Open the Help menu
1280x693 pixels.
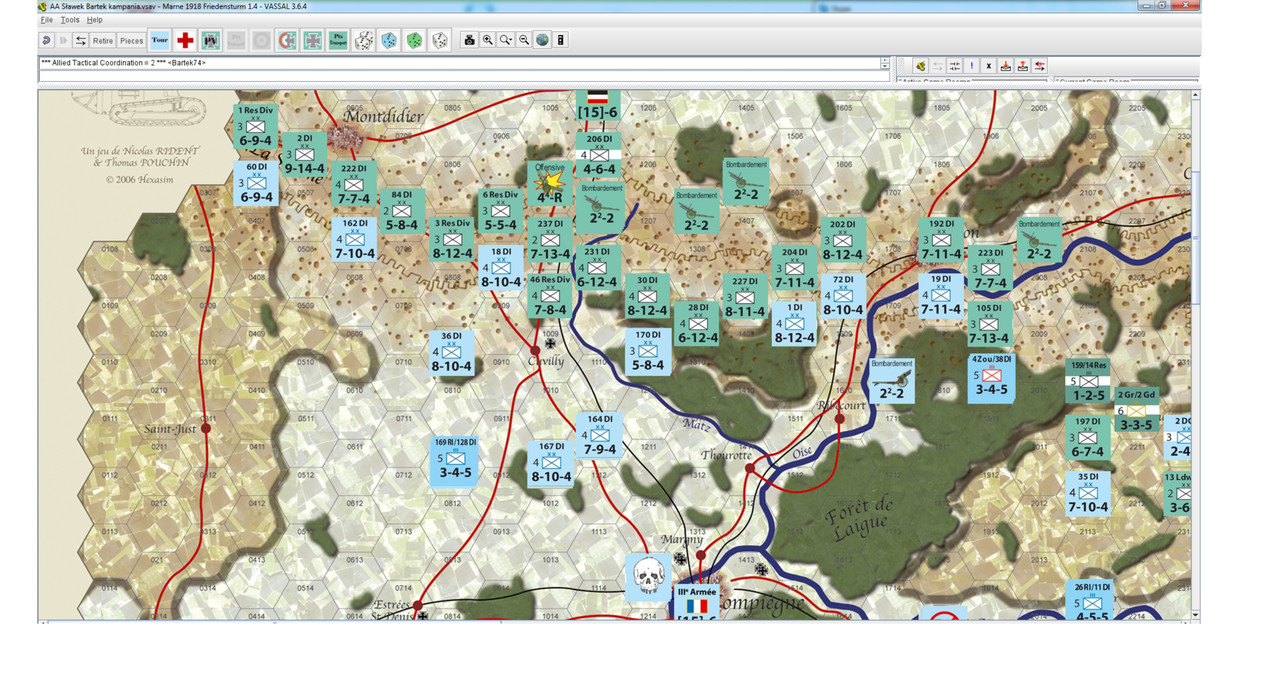click(94, 20)
